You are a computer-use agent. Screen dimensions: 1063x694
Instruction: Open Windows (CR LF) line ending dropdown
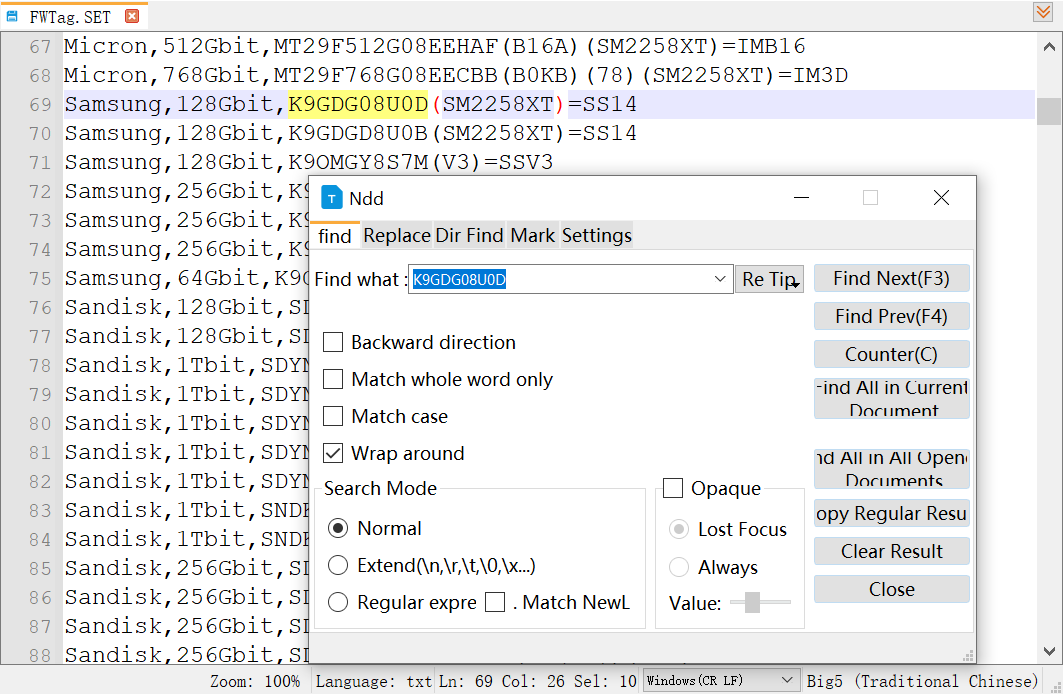[721, 681]
